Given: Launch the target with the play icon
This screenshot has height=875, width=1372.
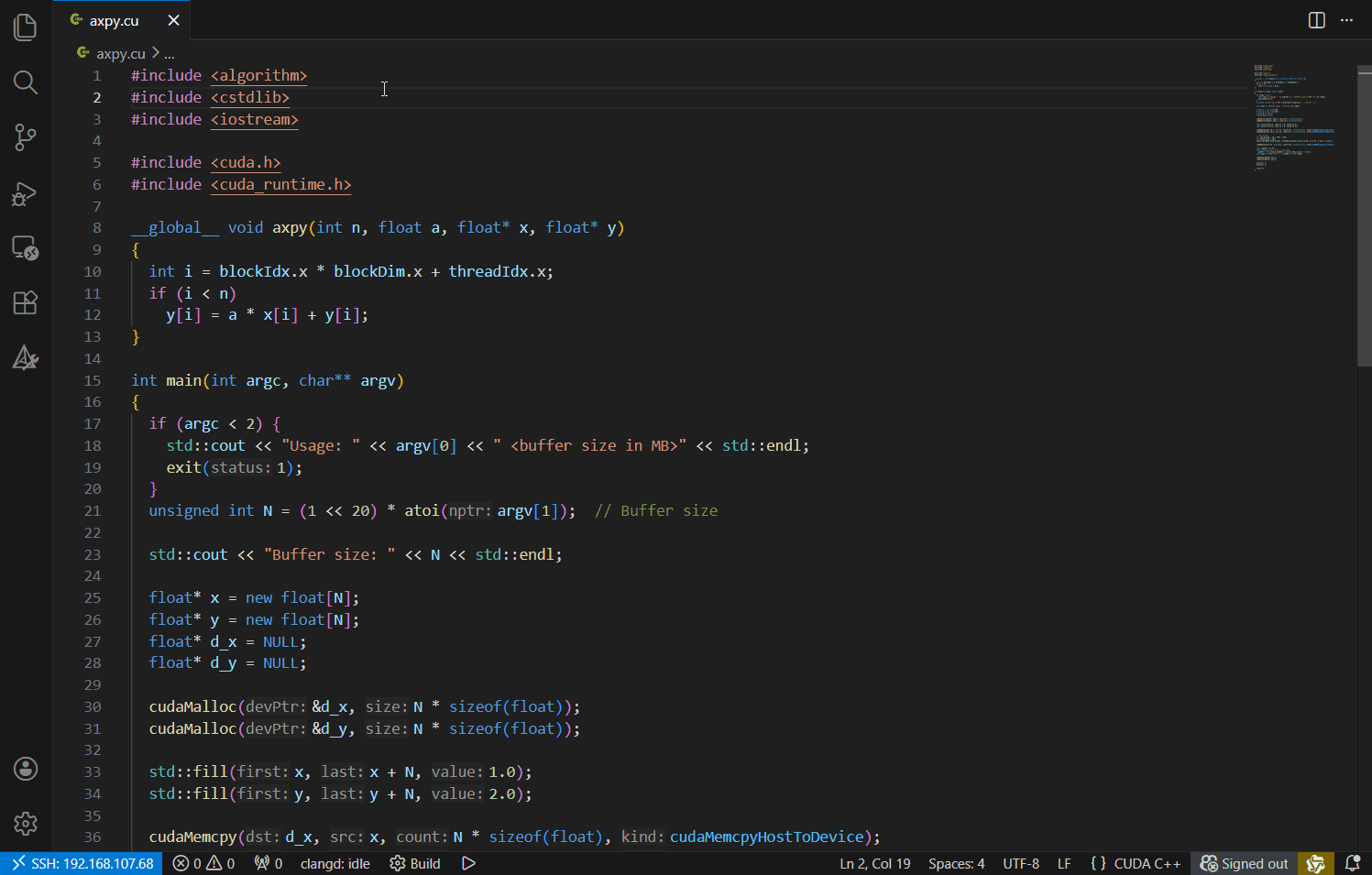Looking at the screenshot, I should pyautogui.click(x=468, y=863).
